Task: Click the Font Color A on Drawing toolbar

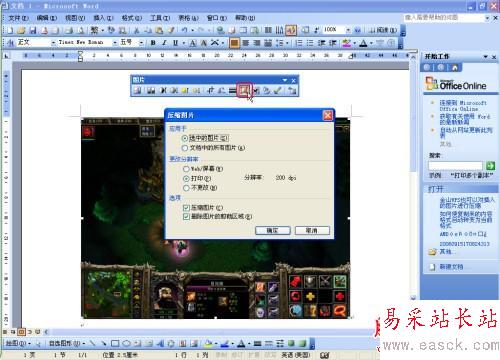Action: (241, 343)
